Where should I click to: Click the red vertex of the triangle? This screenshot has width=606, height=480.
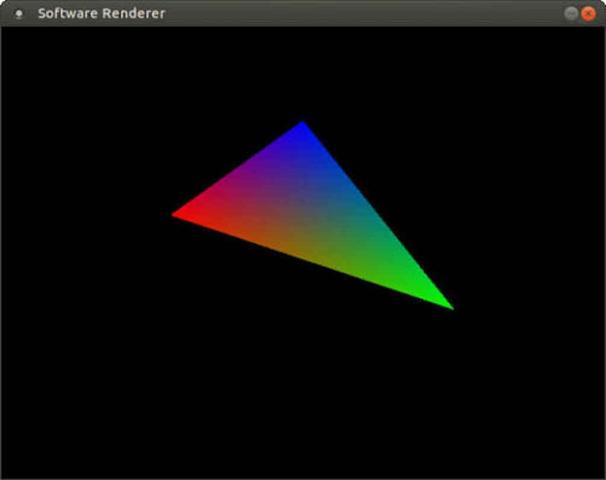tap(178, 213)
